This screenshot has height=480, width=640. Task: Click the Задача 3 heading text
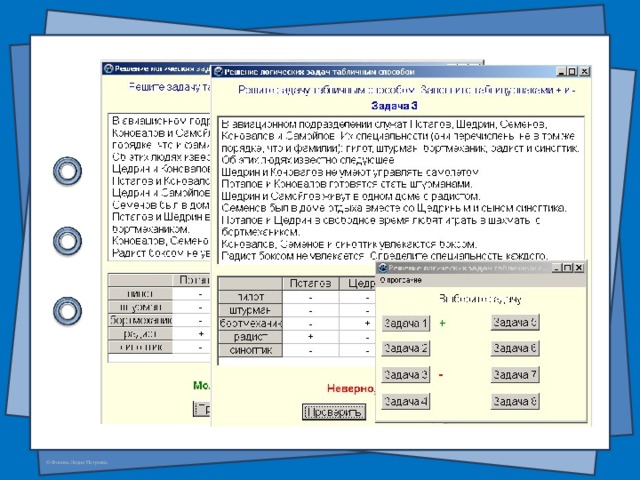point(394,106)
